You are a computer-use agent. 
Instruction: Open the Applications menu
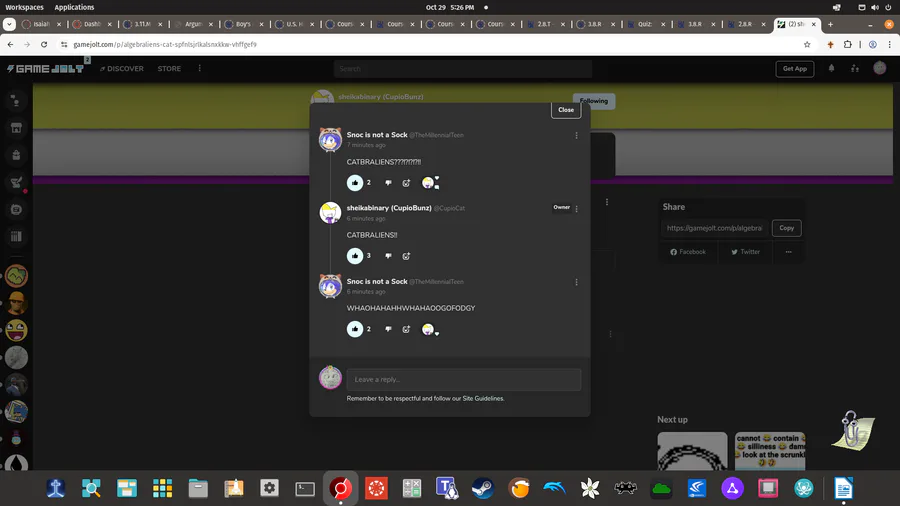coord(74,7)
